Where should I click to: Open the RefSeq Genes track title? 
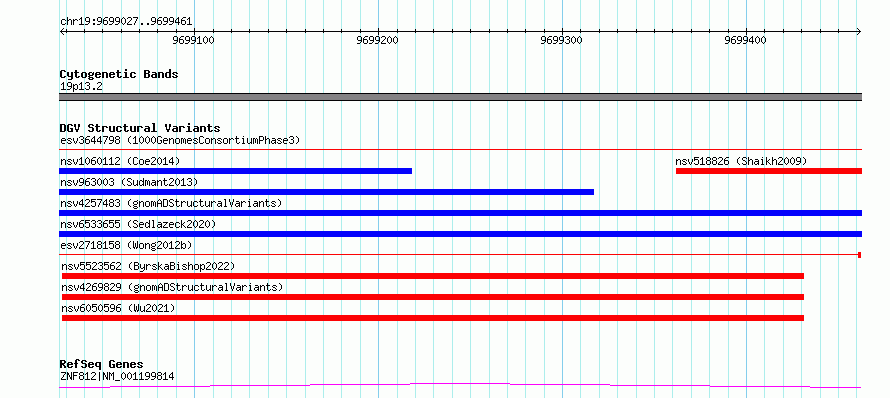(x=102, y=364)
